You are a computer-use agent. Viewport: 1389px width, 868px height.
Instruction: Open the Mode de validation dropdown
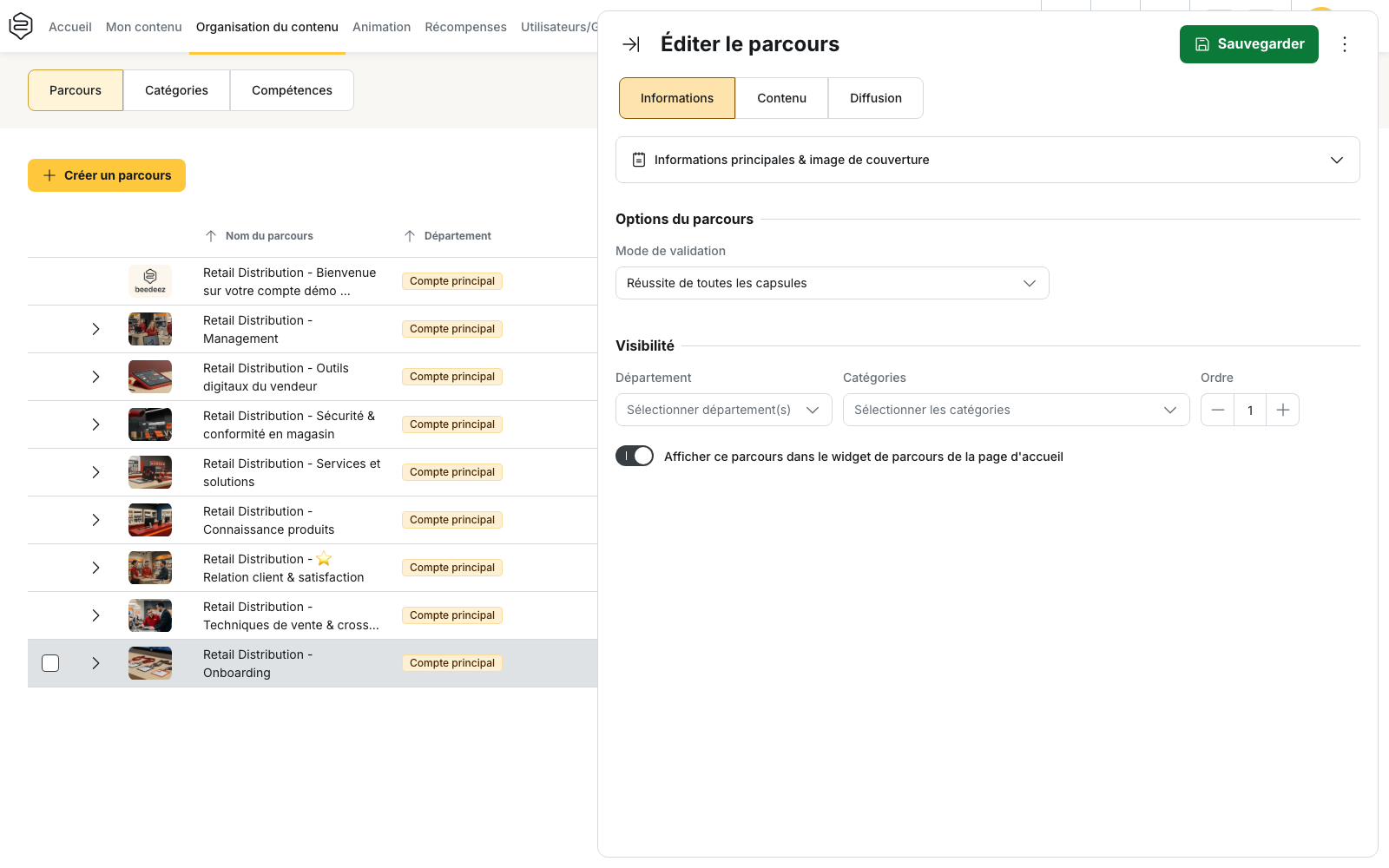coord(833,283)
